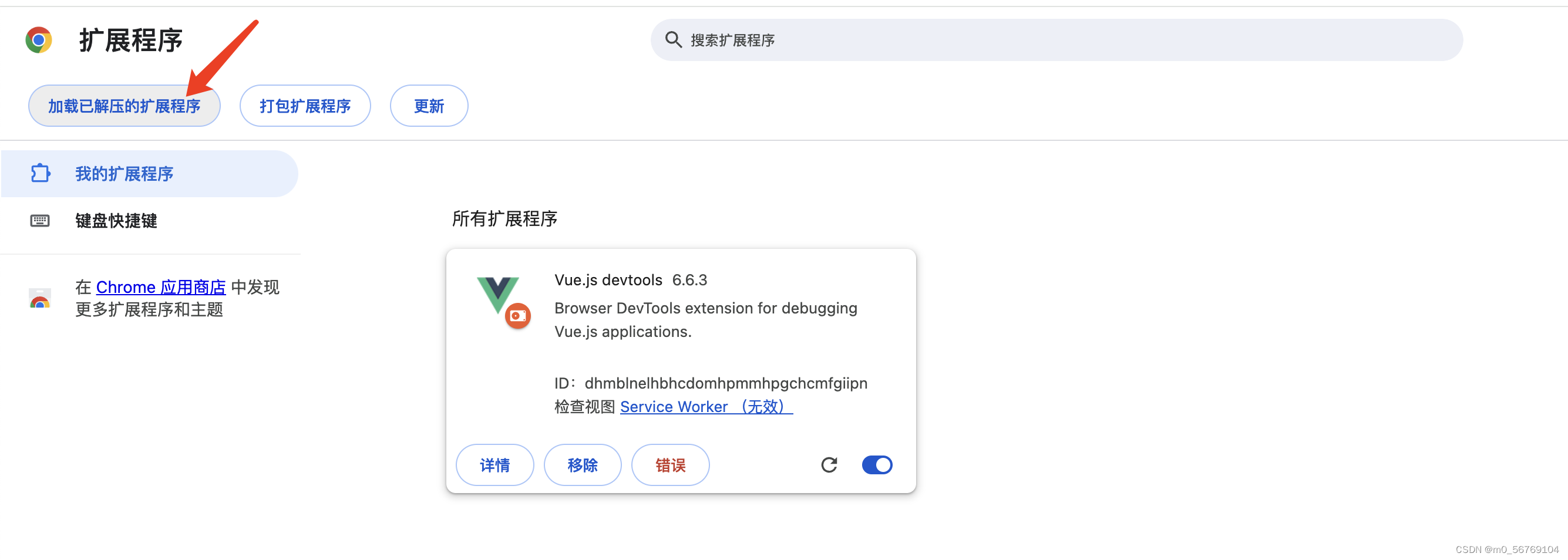1568x560 pixels.
Task: Reload the Vue.js devtools extension
Action: (x=829, y=464)
